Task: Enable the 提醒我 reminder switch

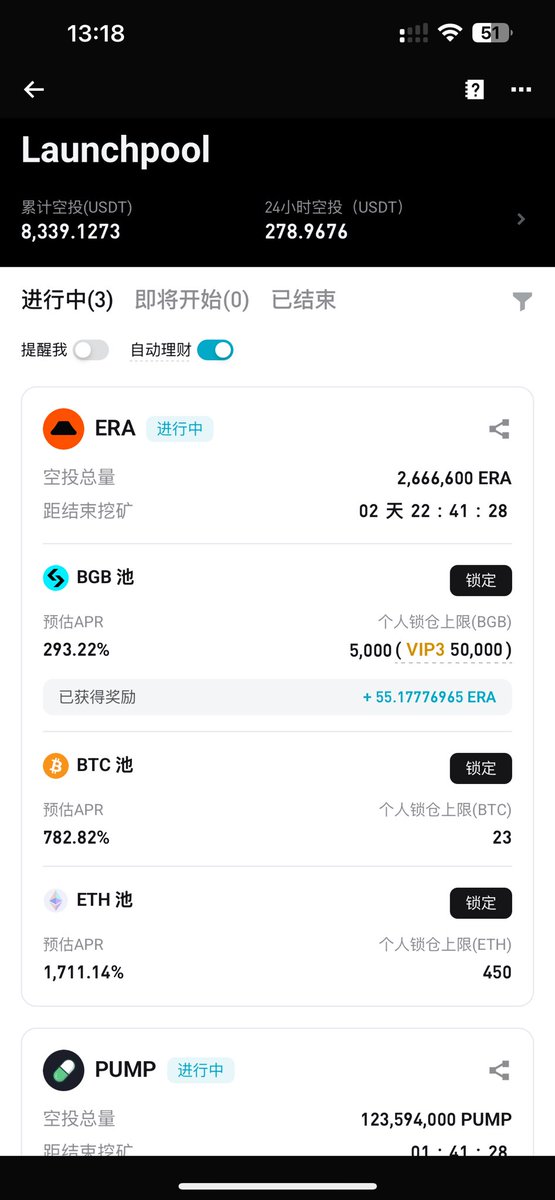Action: (90, 350)
